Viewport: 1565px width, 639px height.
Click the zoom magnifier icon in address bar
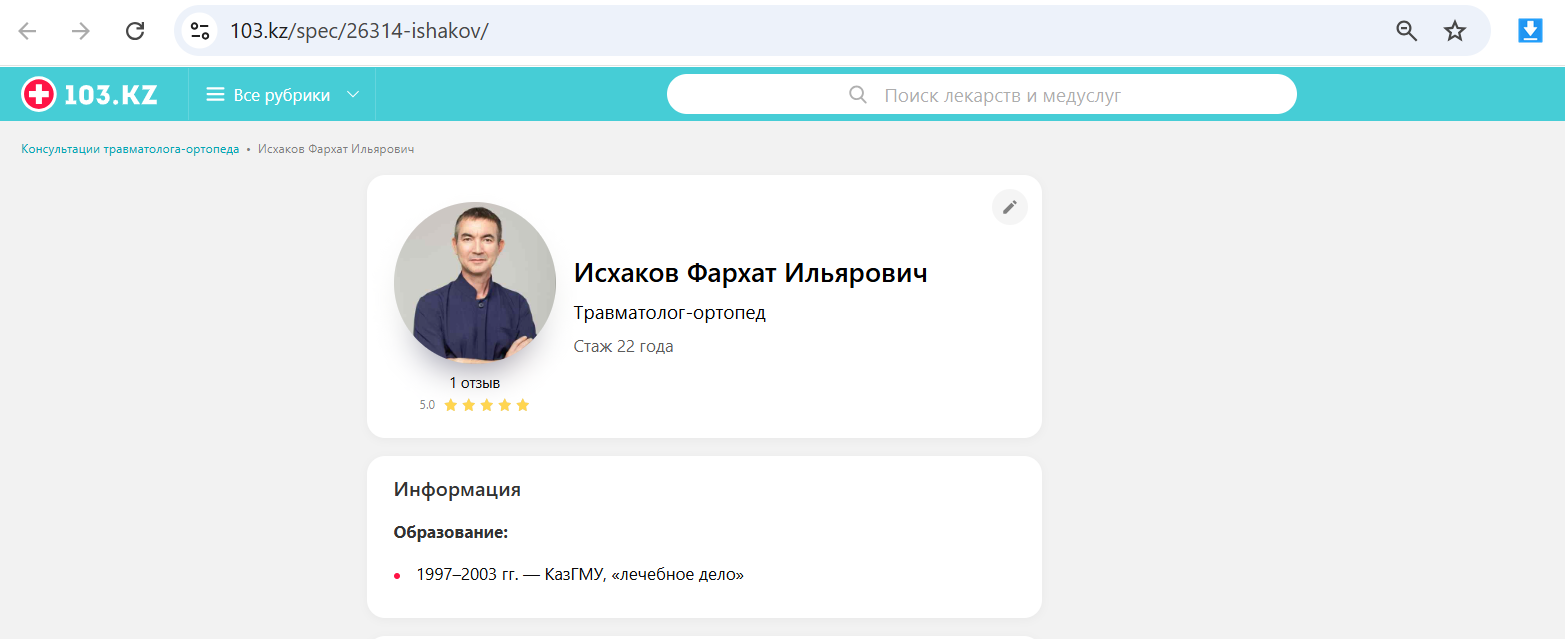1407,31
